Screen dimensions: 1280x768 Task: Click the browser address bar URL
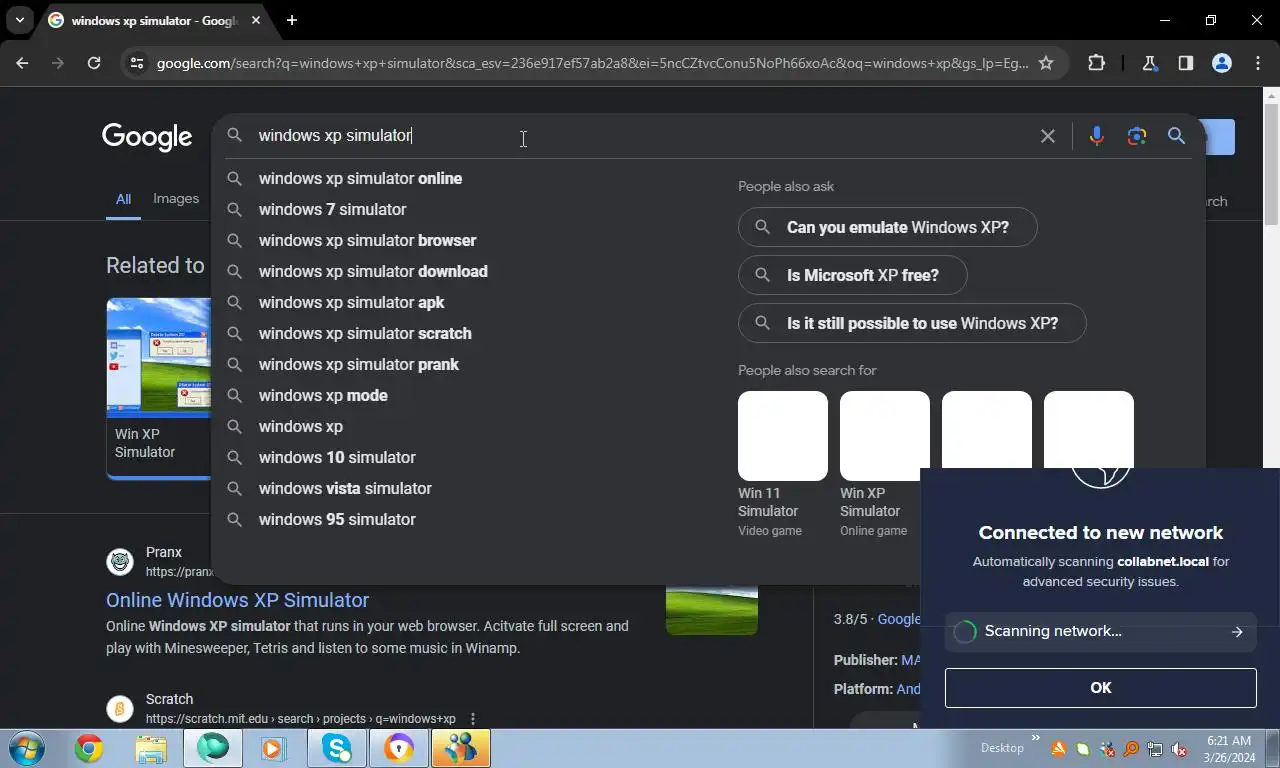592,63
